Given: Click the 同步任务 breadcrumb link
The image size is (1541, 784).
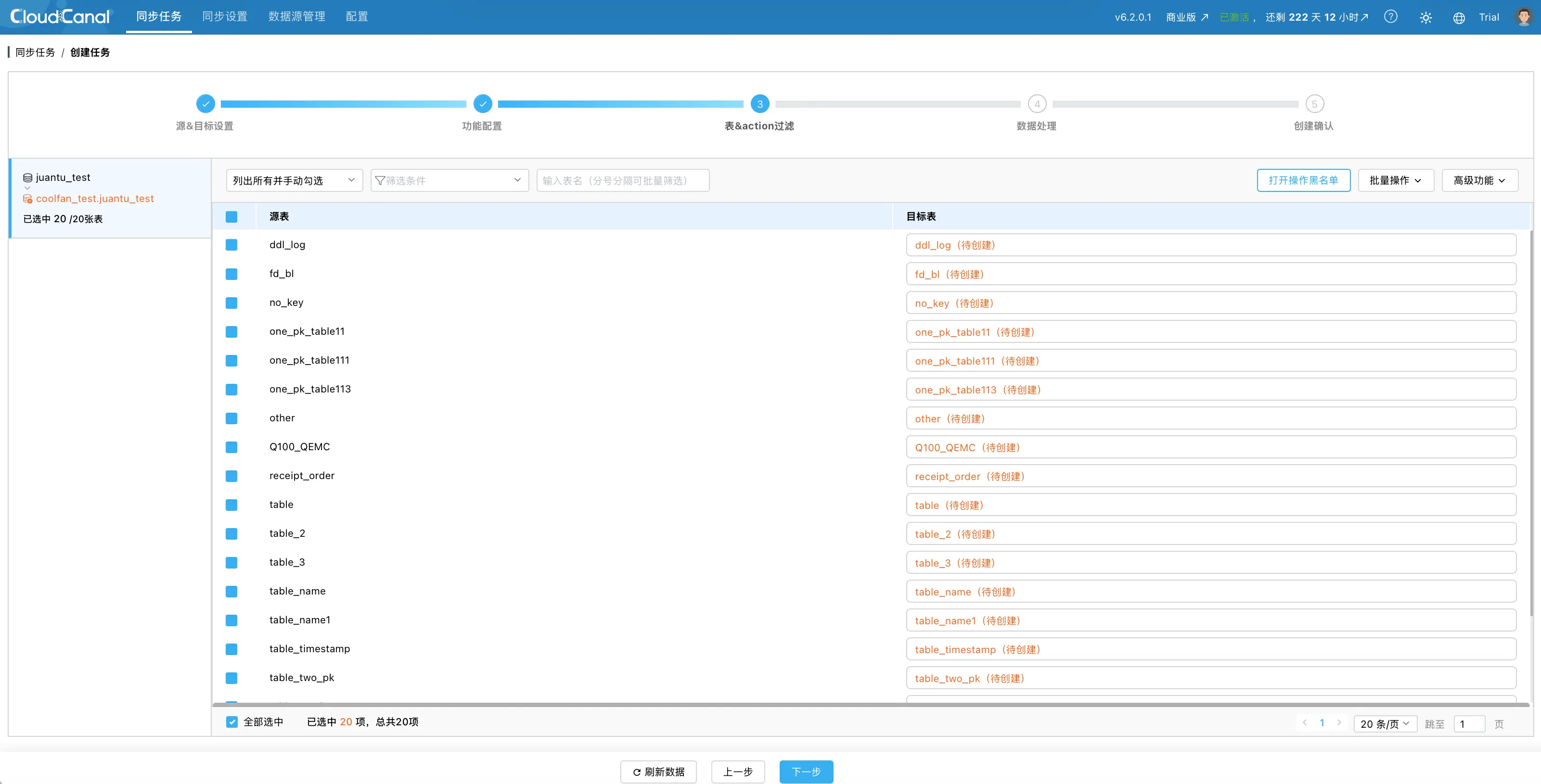Looking at the screenshot, I should pos(35,52).
